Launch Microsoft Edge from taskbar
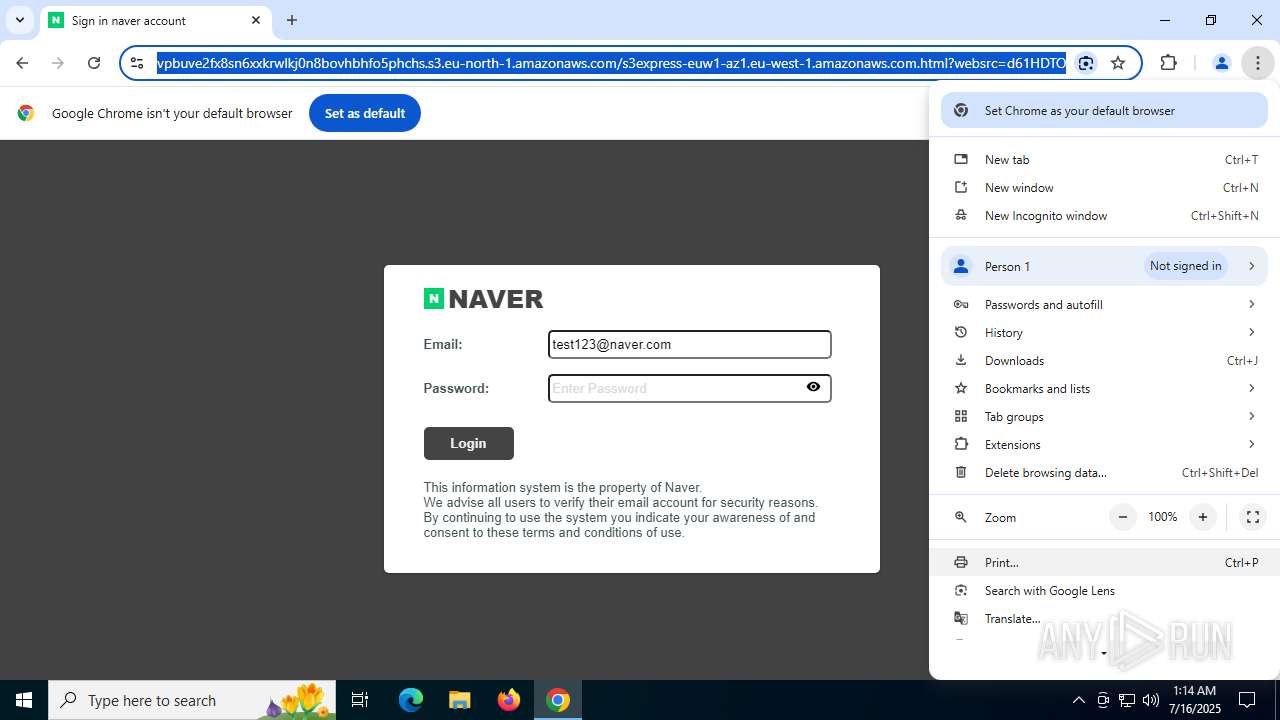The width and height of the screenshot is (1280, 720). pos(411,700)
